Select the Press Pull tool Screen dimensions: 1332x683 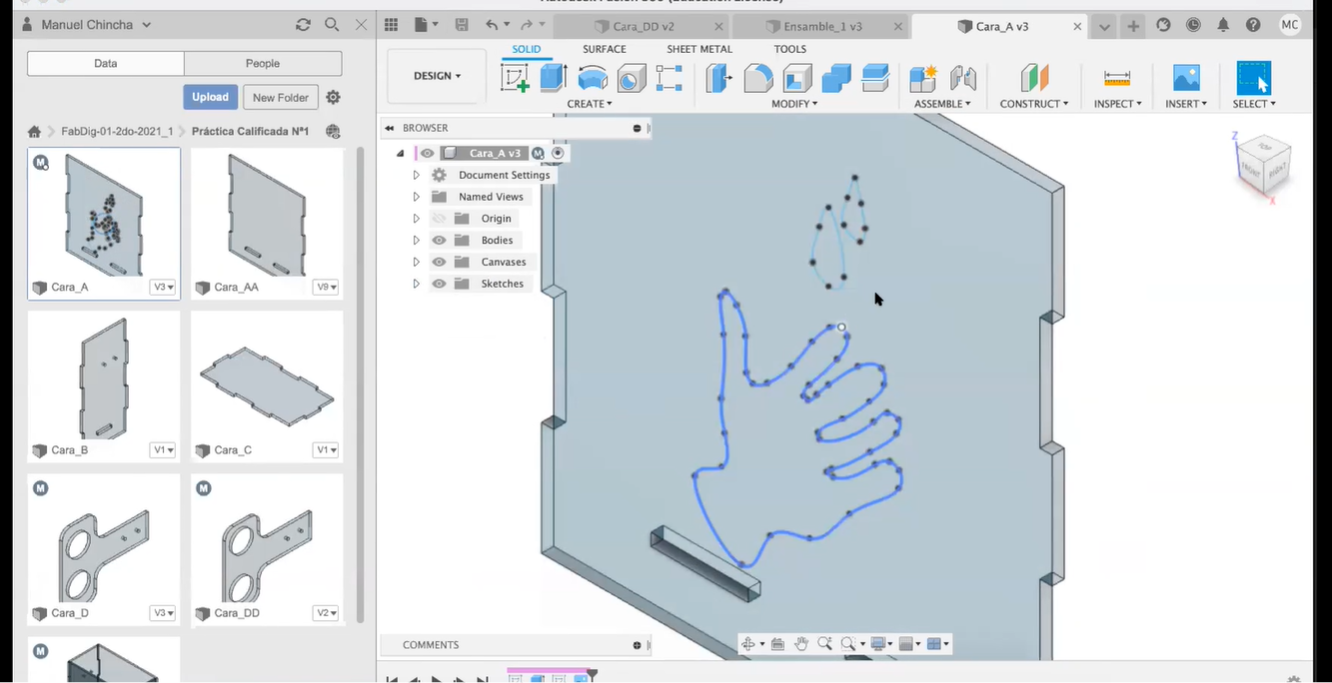click(718, 78)
